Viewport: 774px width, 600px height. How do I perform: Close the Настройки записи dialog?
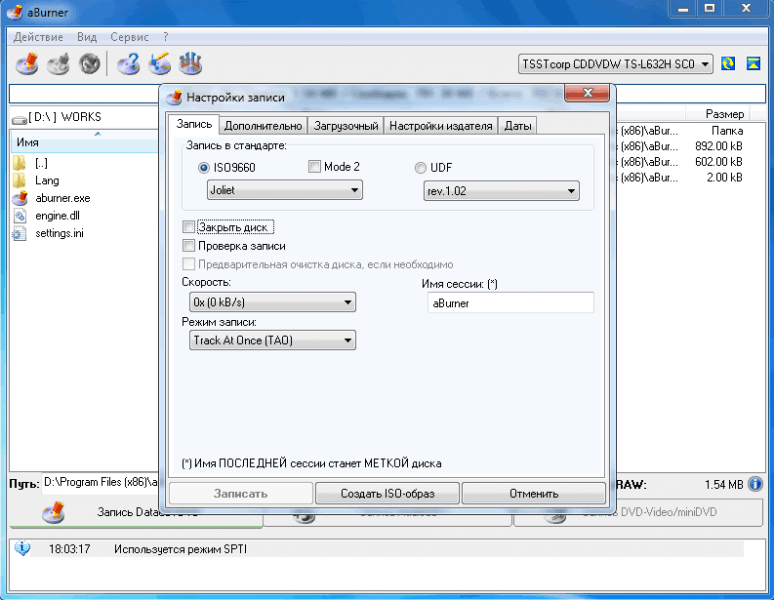click(x=587, y=92)
